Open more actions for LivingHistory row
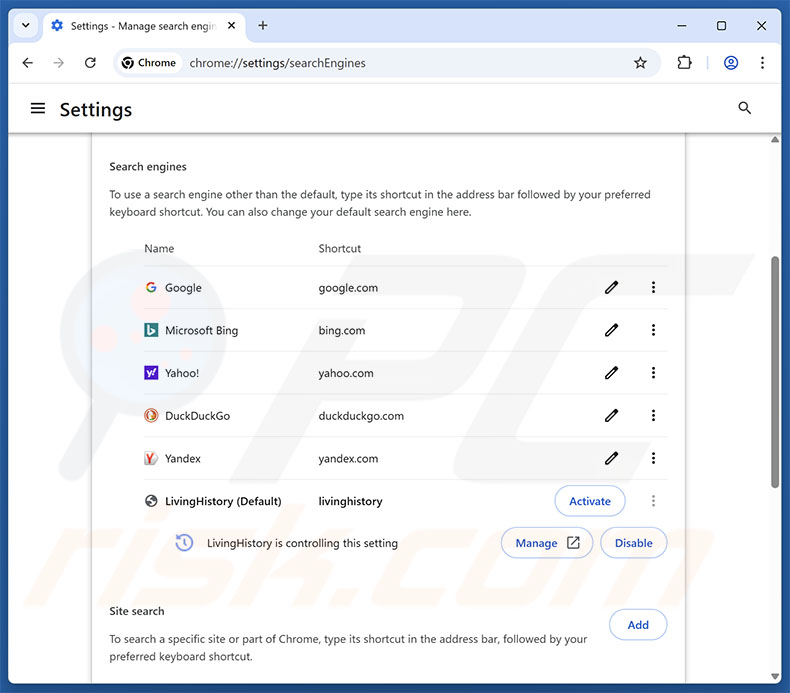Screen dimensions: 790x693 click(653, 501)
